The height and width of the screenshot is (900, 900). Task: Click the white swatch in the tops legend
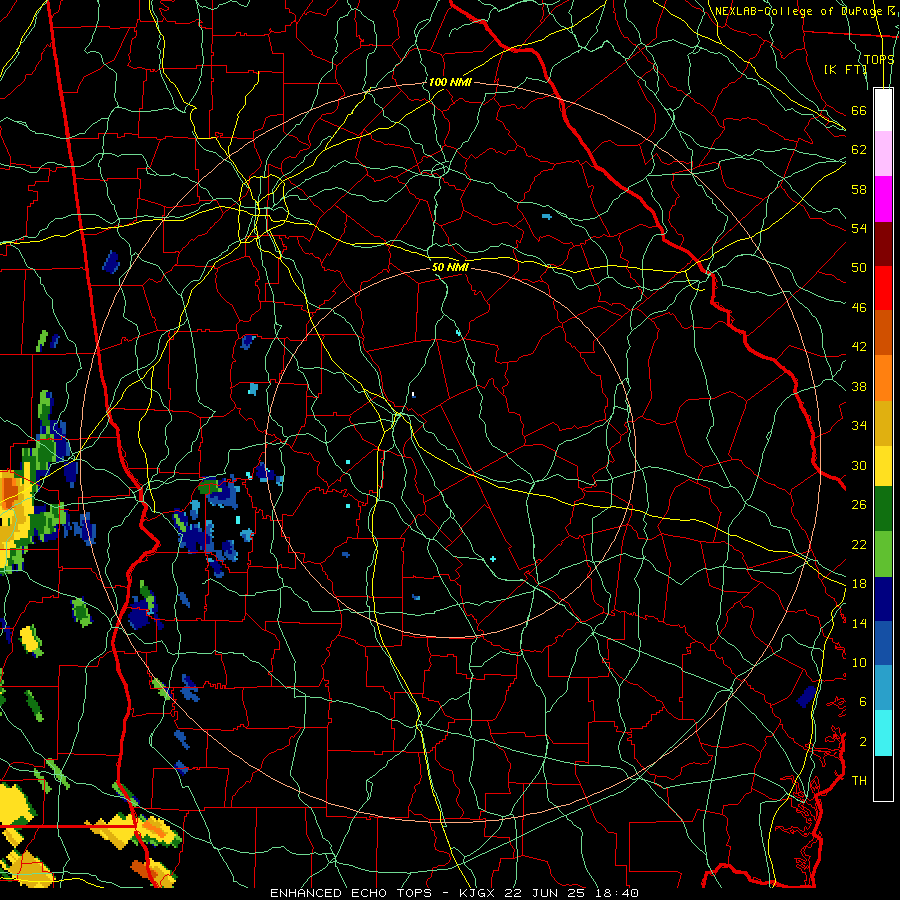pos(883,110)
